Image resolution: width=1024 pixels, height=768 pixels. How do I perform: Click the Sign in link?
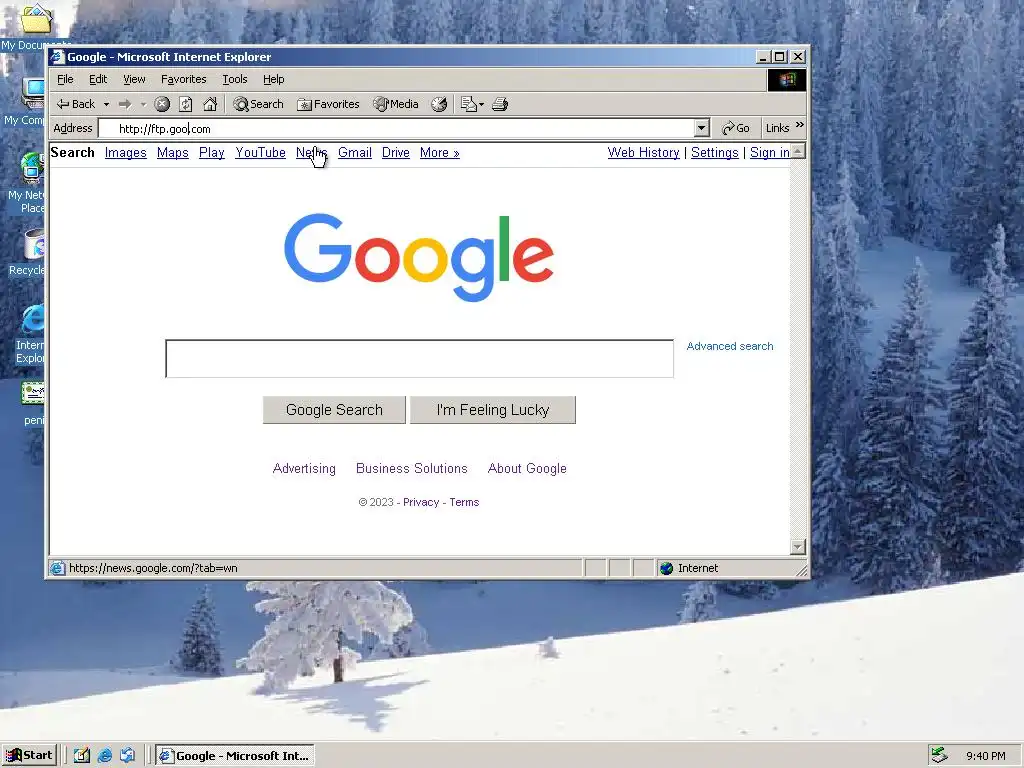click(x=769, y=153)
